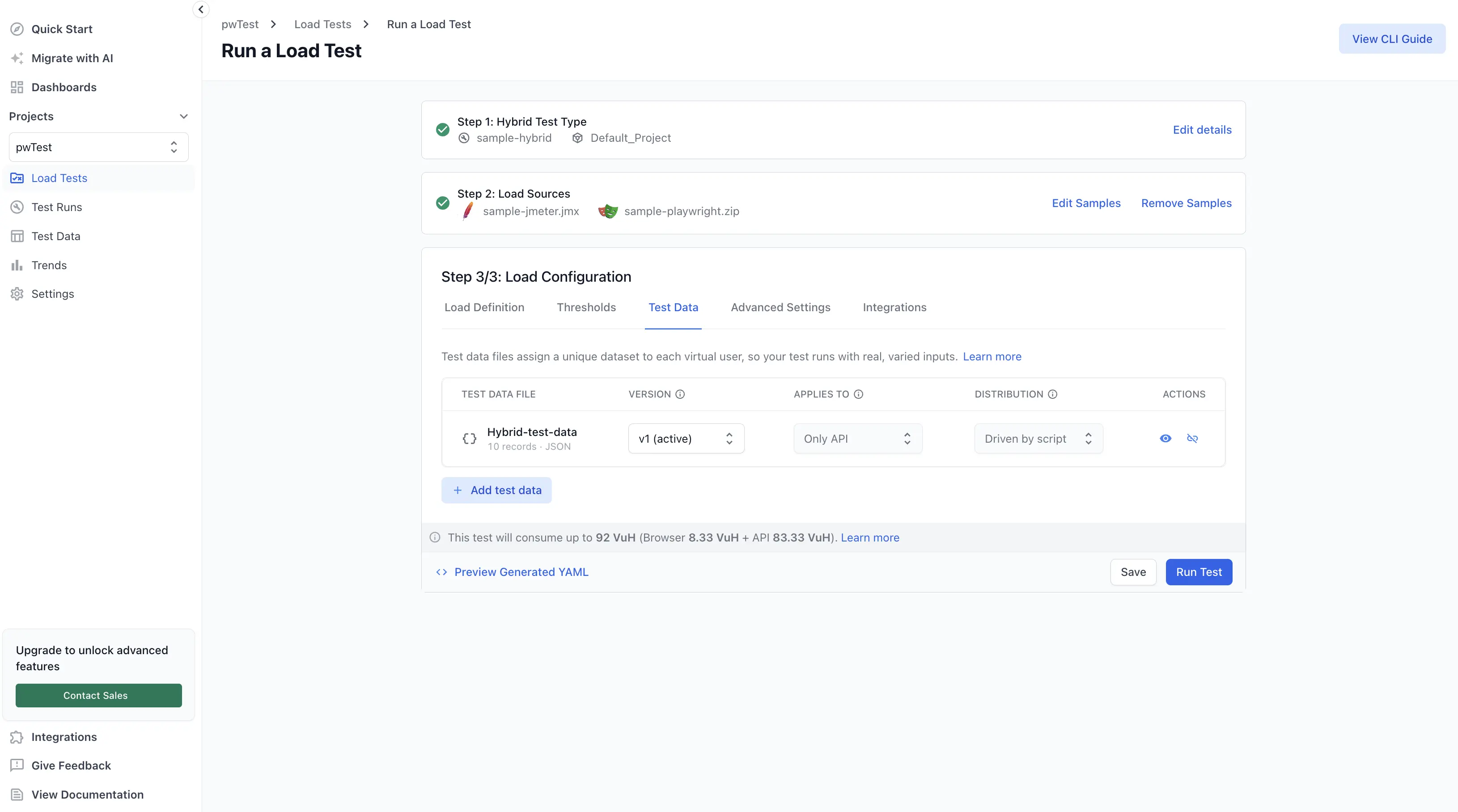Click the View Documentation page icon
This screenshot has width=1458, height=812.
coord(17,795)
